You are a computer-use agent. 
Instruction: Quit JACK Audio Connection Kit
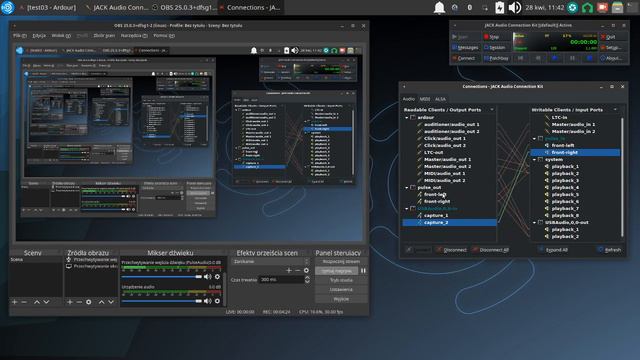pyautogui.click(x=613, y=37)
